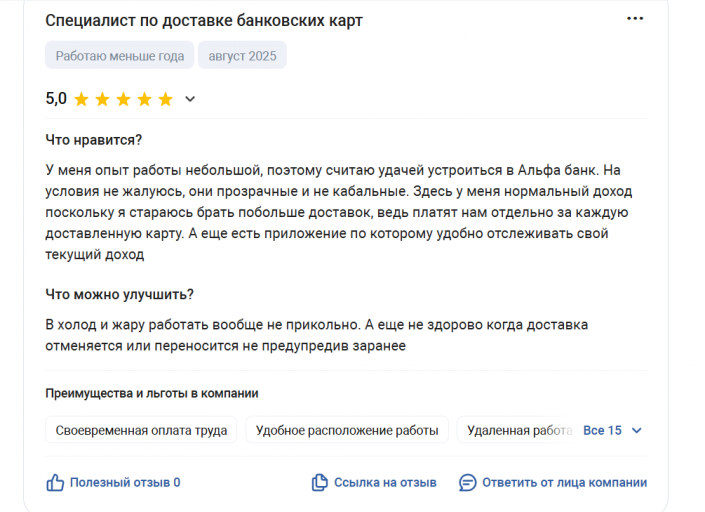Image resolution: width=705 pixels, height=512 pixels.
Task: Click the fifth rating star
Action: [x=165, y=99]
